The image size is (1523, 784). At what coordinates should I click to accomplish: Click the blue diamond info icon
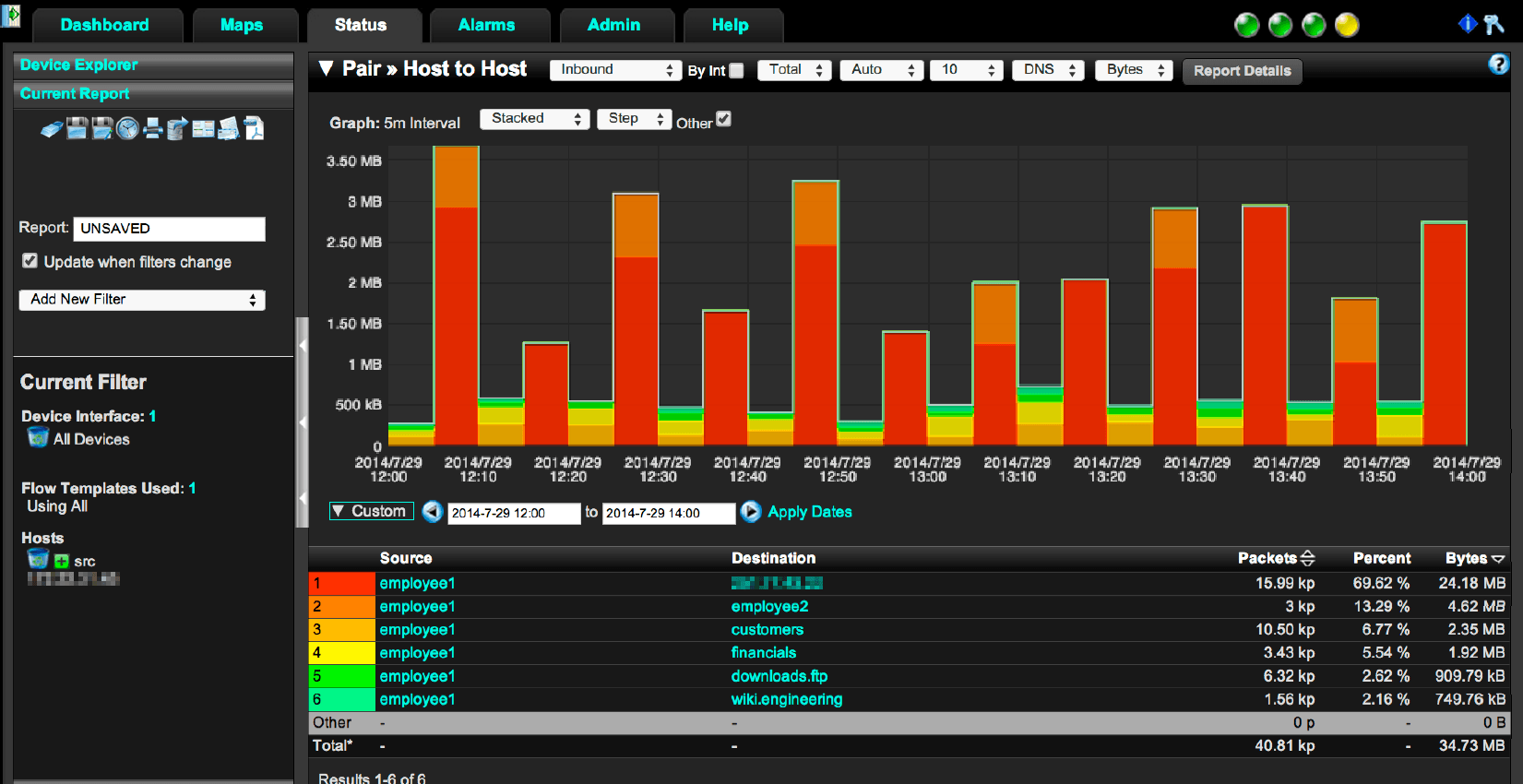coord(1468,24)
